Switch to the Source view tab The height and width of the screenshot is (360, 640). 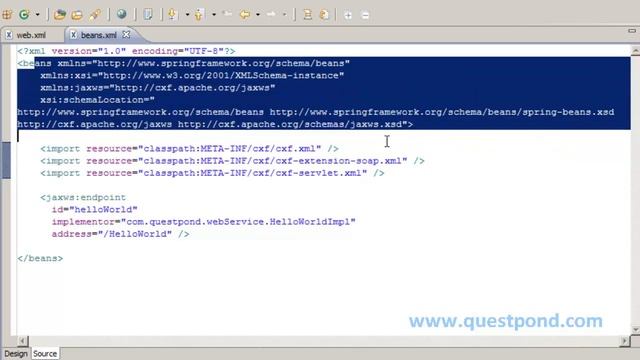click(x=45, y=353)
